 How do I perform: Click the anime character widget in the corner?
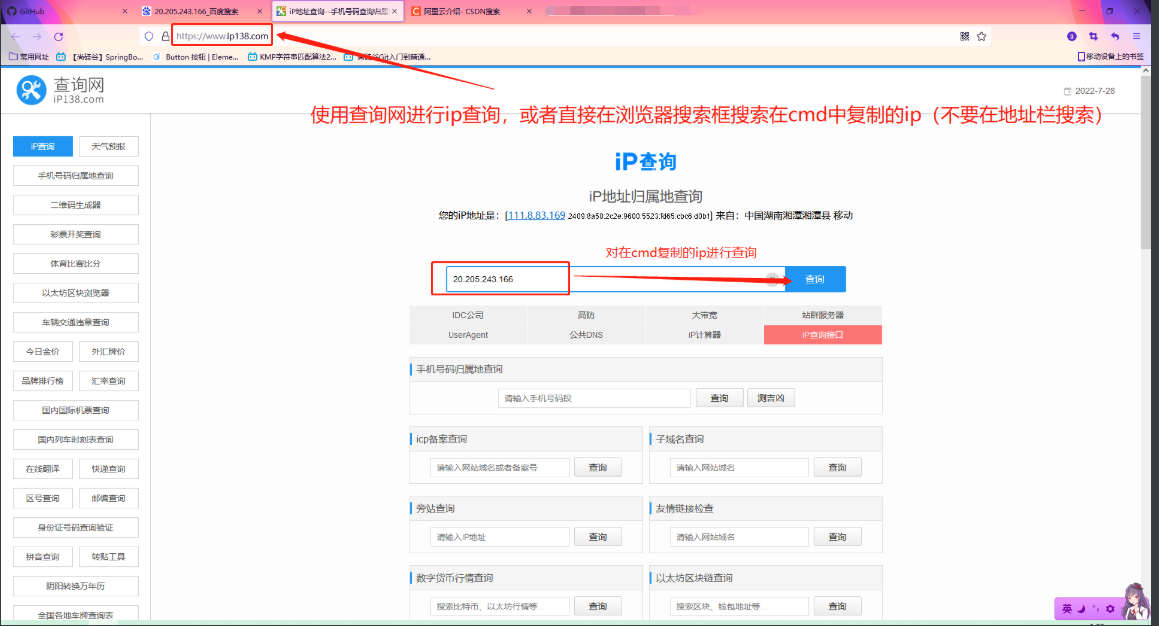[1135, 601]
